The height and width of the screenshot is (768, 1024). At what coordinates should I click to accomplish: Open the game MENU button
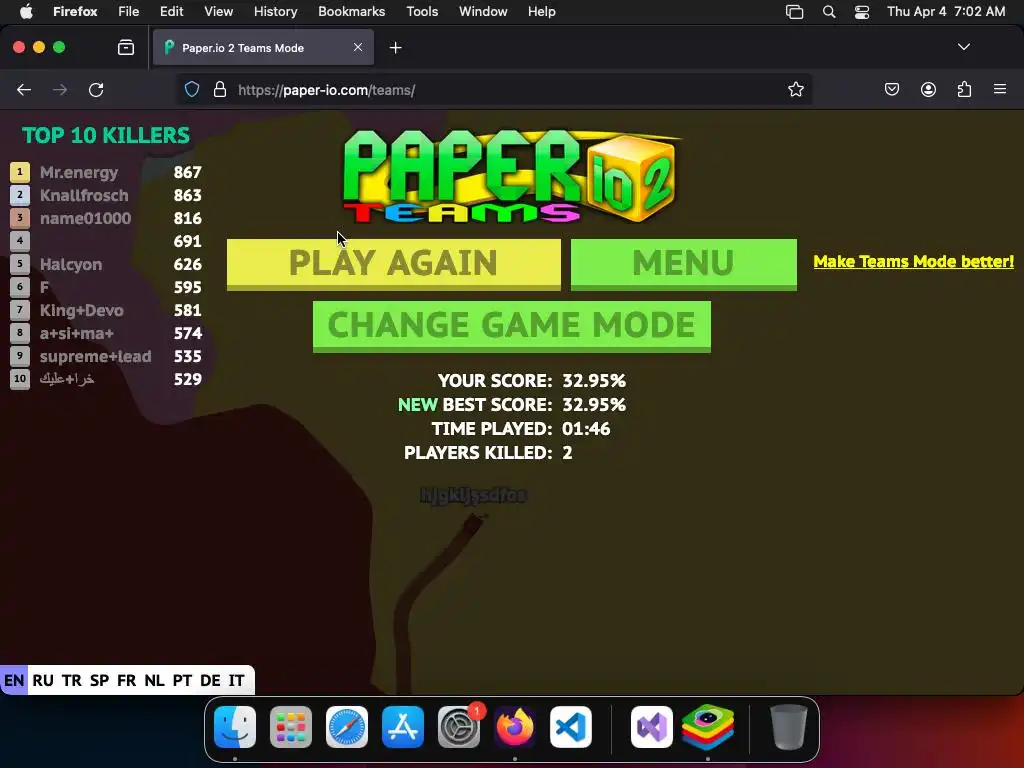pyautogui.click(x=683, y=264)
